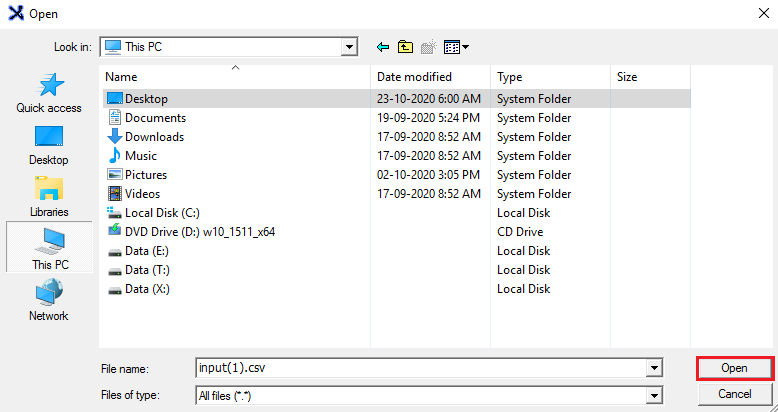Expand the File name dropdown arrow
Screen dimensions: 778x412
point(654,368)
